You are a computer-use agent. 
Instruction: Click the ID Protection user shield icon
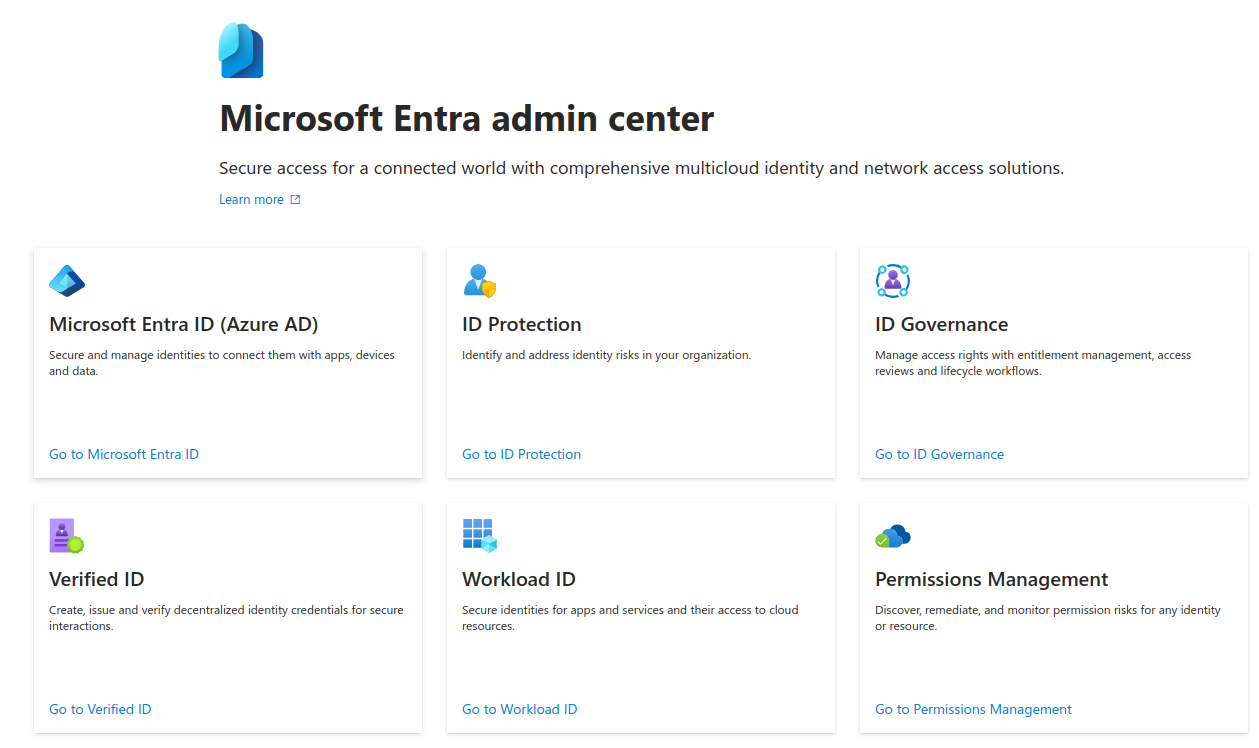tap(480, 281)
